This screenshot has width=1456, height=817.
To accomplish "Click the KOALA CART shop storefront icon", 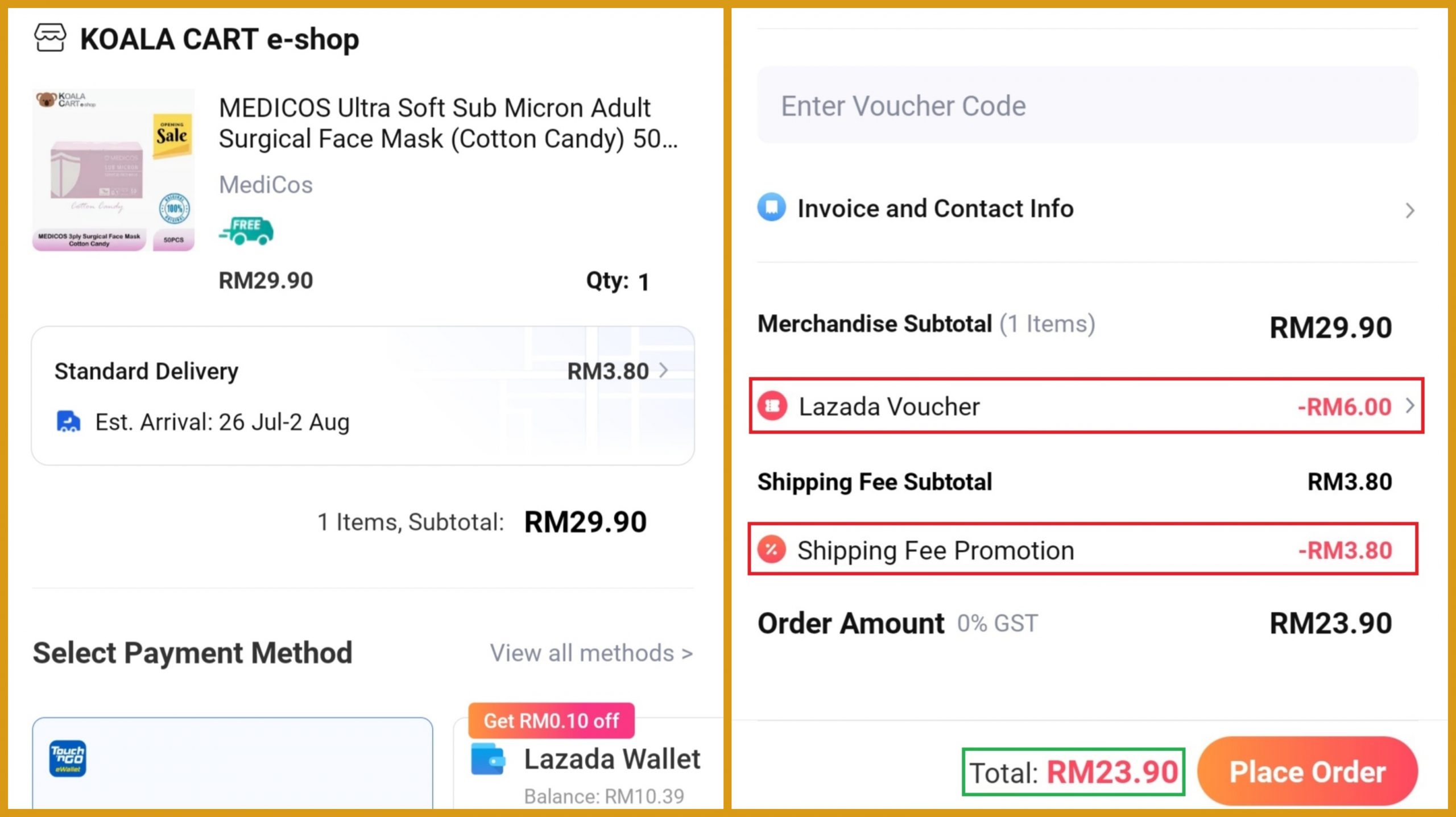I will click(x=50, y=39).
